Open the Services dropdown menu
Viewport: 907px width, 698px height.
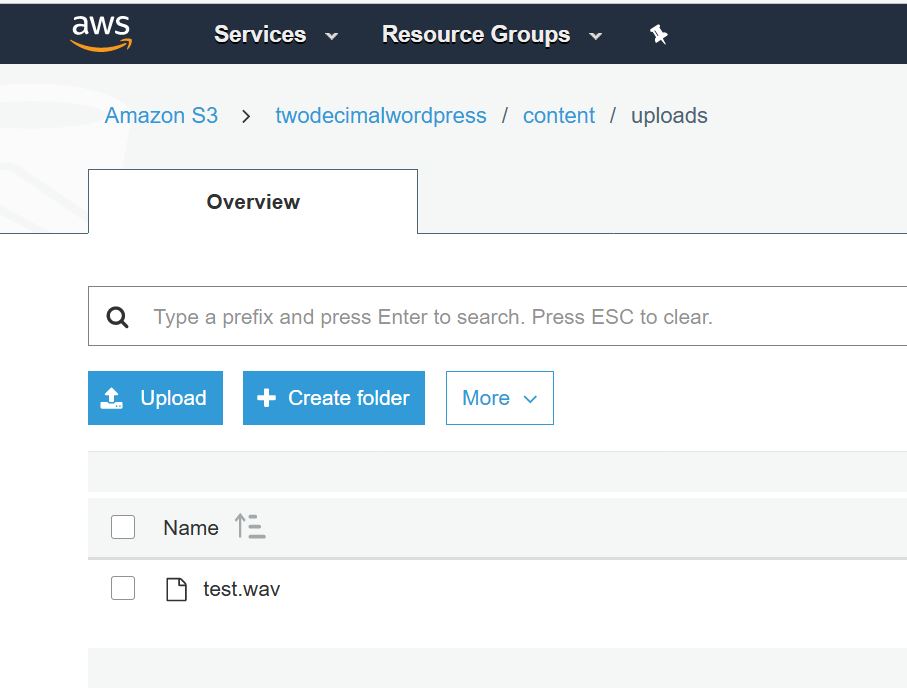coord(276,35)
